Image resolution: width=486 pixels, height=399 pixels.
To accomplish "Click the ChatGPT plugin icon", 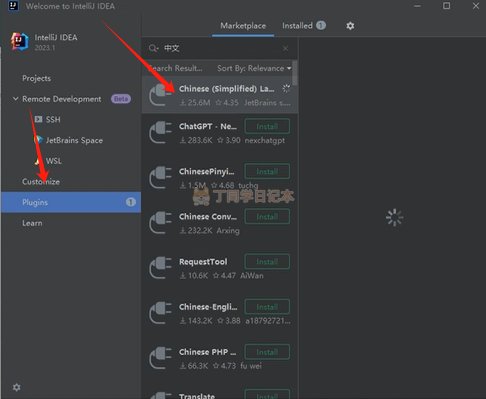I will pyautogui.click(x=160, y=133).
